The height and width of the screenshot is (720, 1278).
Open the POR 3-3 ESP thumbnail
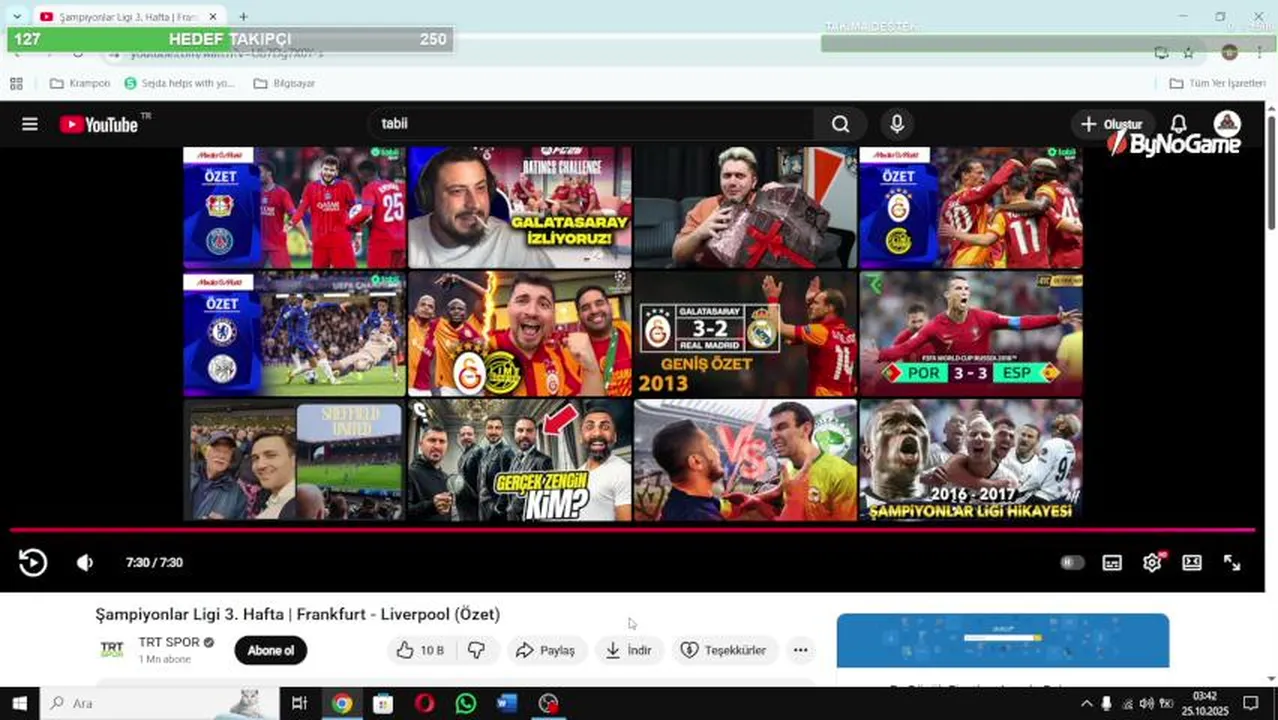tap(971, 334)
